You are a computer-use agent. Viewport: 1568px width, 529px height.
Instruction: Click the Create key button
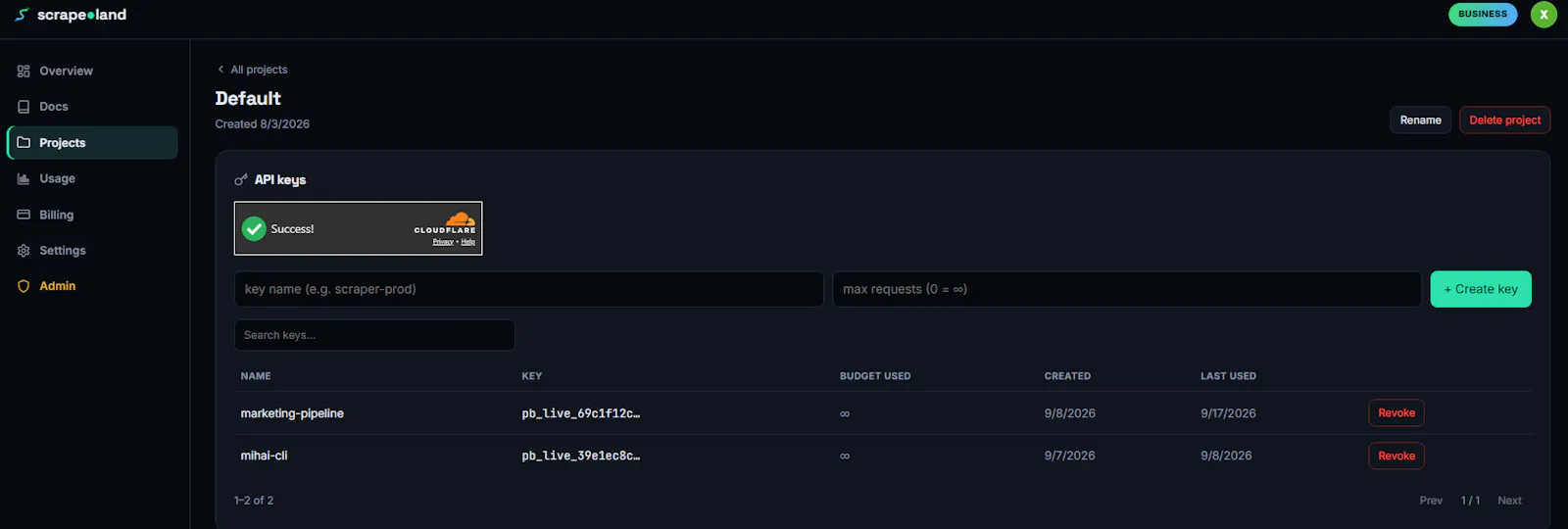click(1481, 289)
